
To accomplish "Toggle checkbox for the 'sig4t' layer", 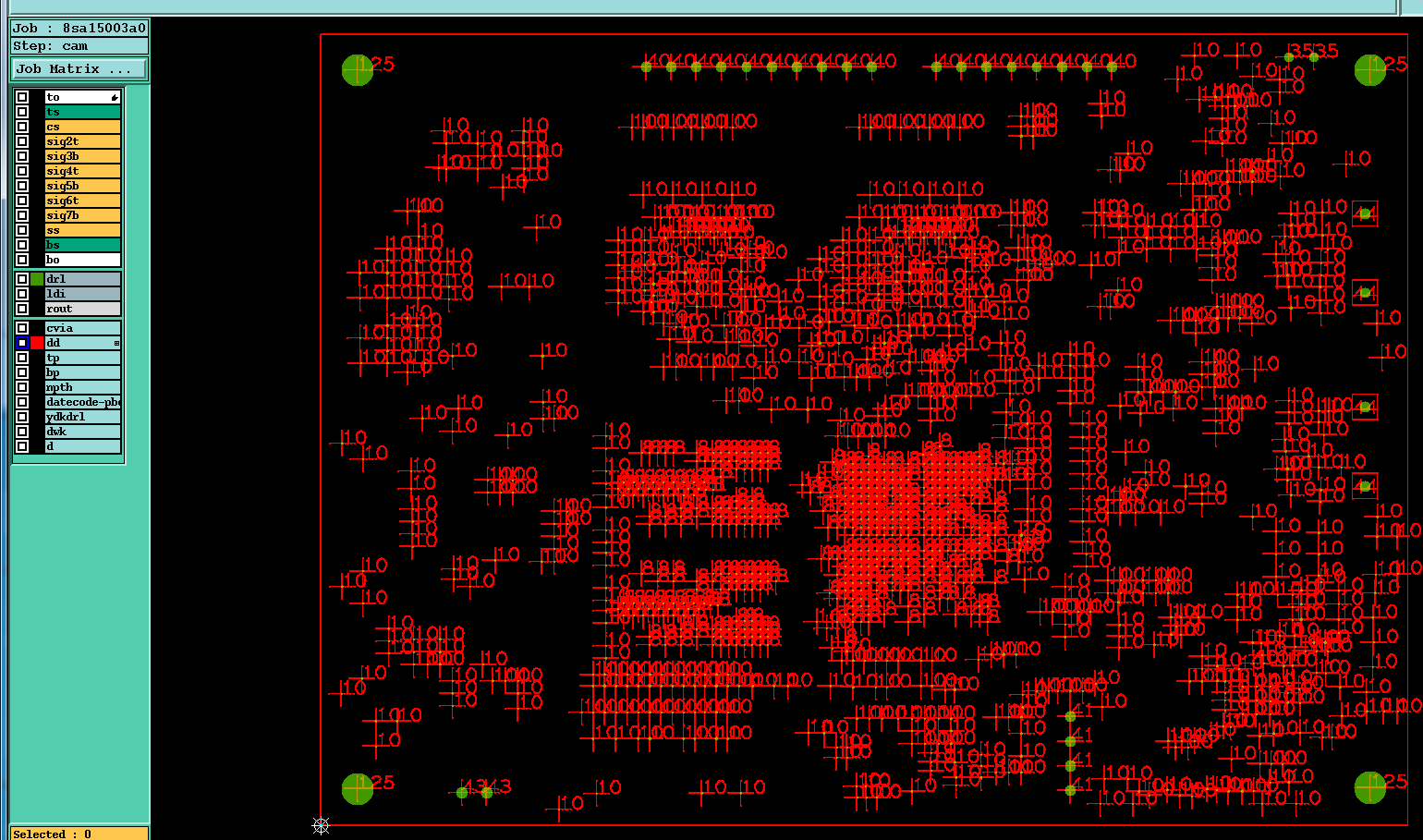I will pos(22,171).
